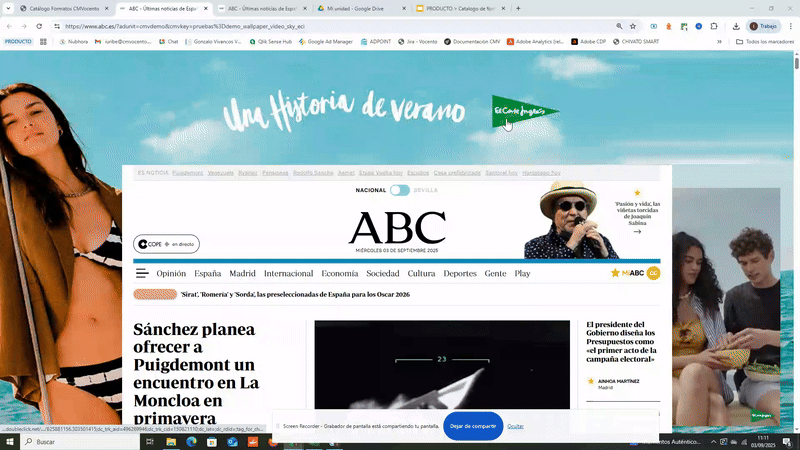Screen dimensions: 800x450
Task: Click the browser reload button
Action: (40, 26)
